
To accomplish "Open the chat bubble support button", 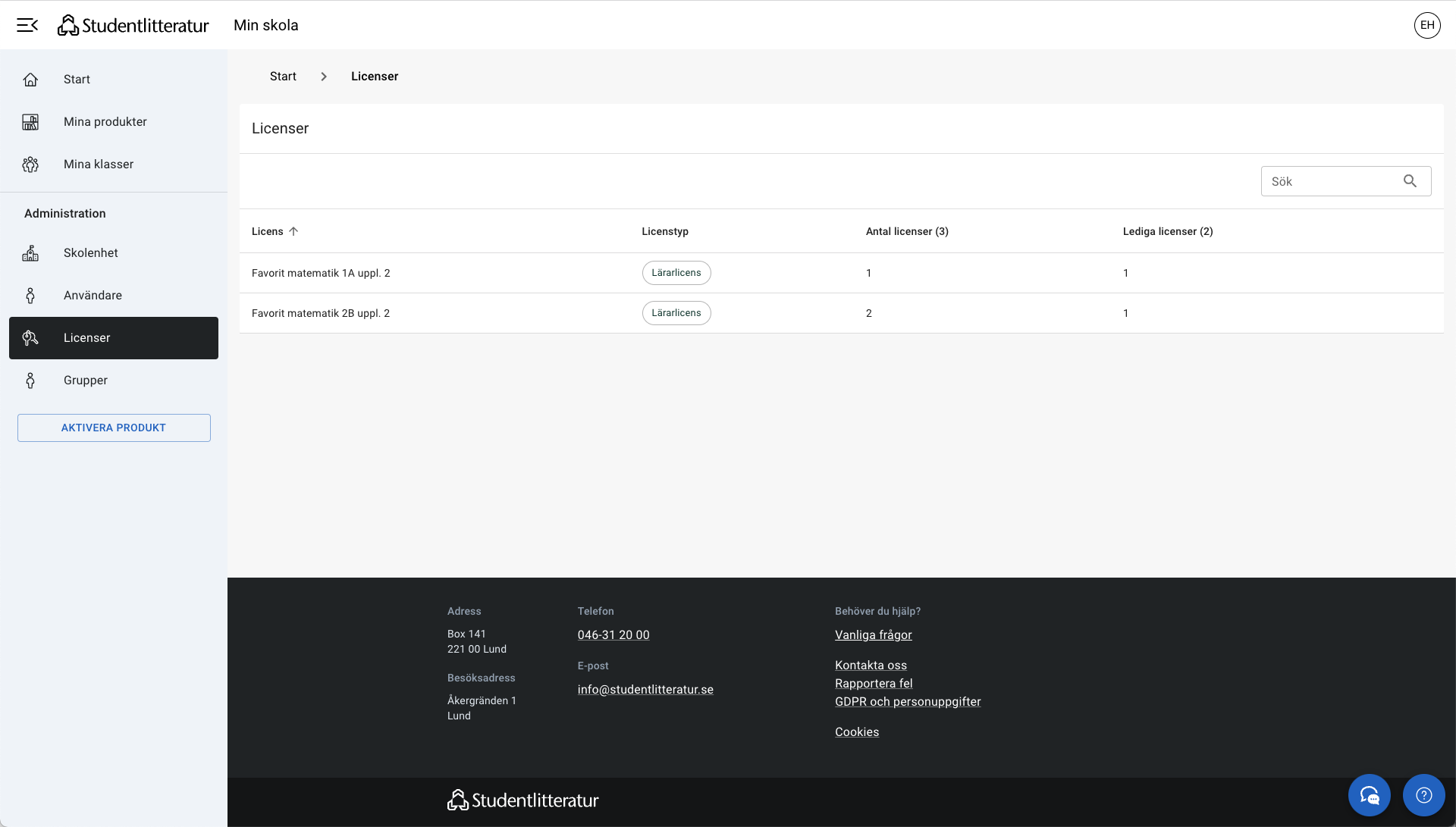I will pos(1369,794).
